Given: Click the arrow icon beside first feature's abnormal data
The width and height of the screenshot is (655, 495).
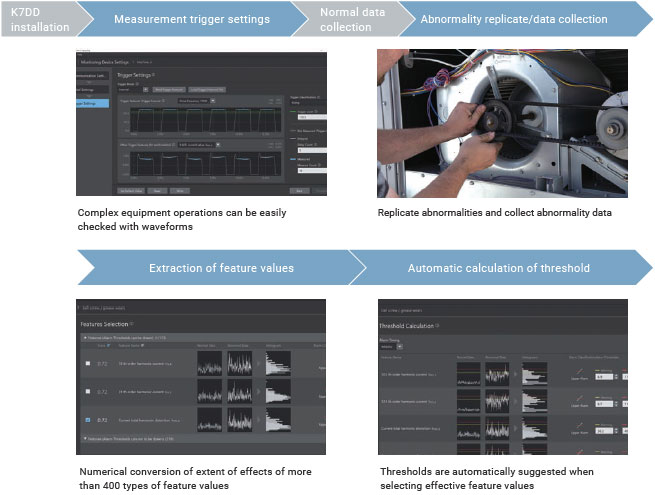Looking at the screenshot, I should (260, 363).
